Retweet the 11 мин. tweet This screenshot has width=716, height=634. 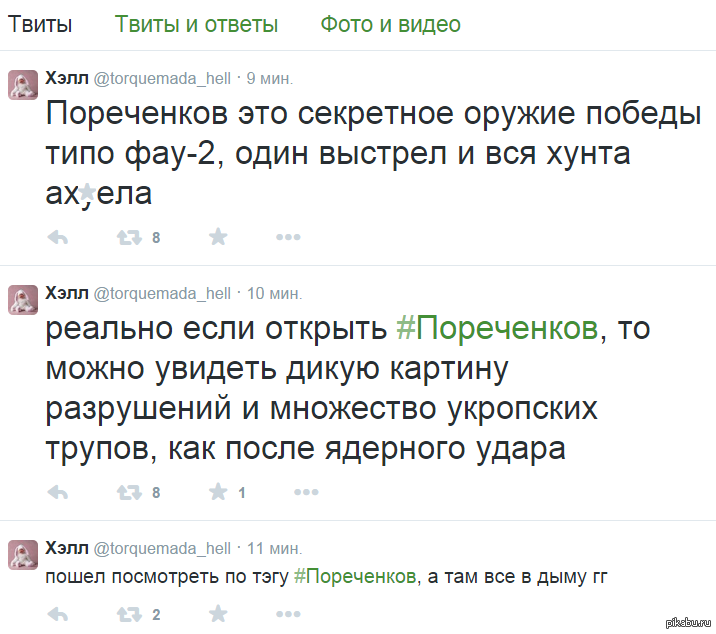pyautogui.click(x=129, y=613)
